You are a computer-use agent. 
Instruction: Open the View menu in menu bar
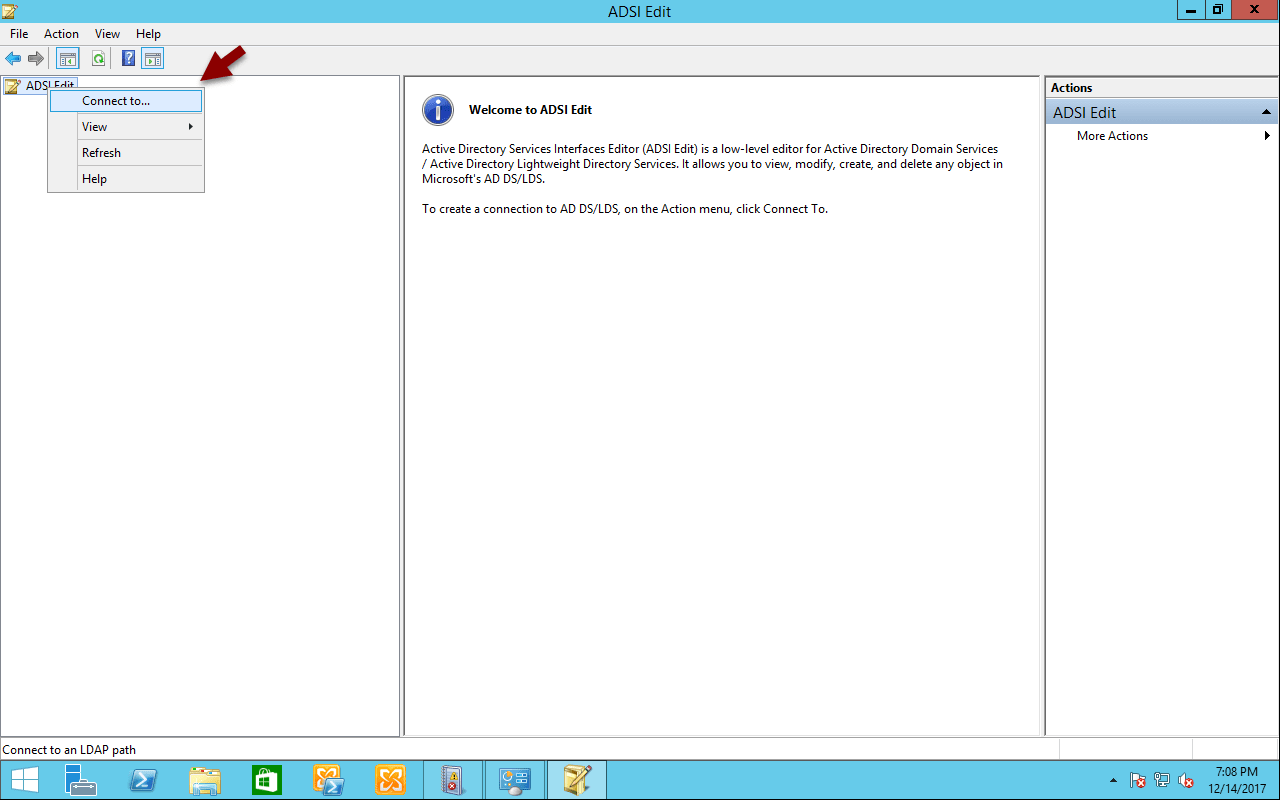(107, 34)
